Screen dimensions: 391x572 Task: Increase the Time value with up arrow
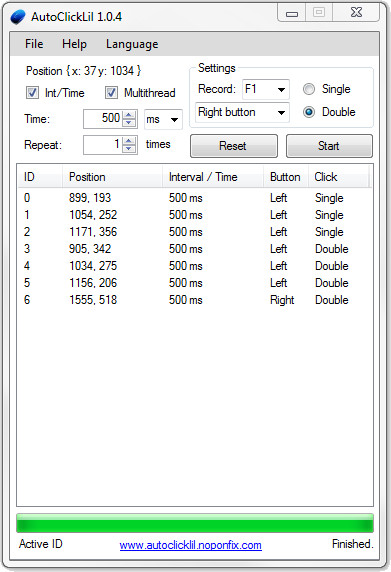point(129,115)
